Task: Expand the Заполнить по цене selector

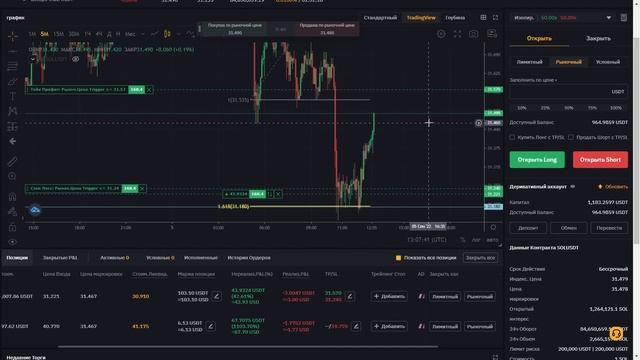Action: [533, 80]
